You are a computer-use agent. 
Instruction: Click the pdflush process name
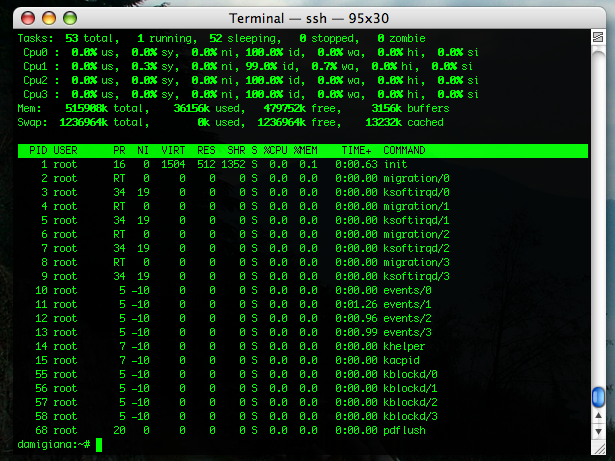pos(404,429)
